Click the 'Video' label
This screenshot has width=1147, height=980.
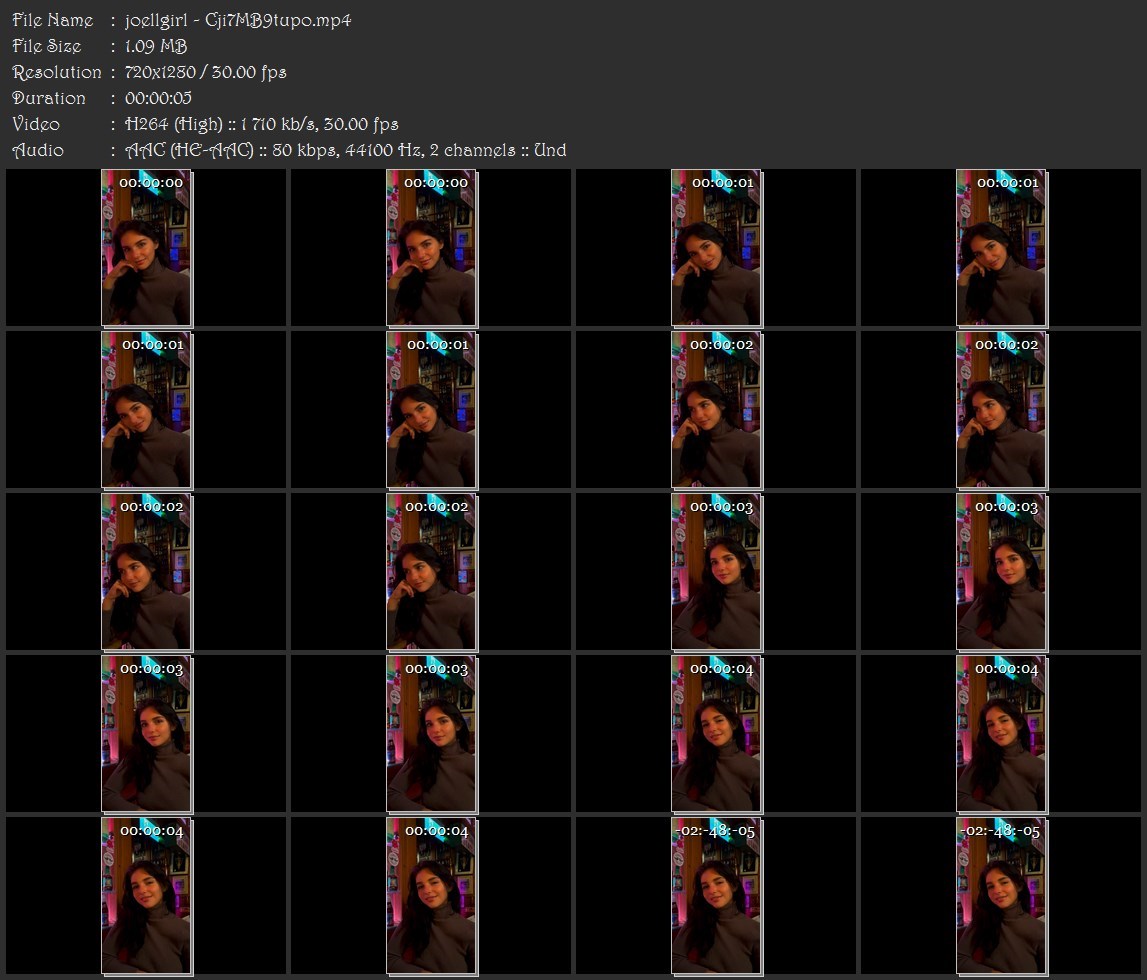pos(36,124)
